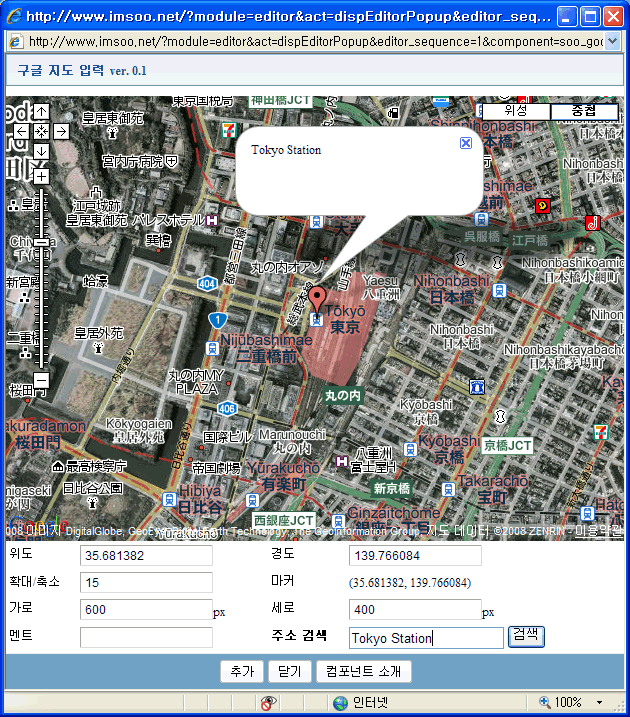Click the 丸の内 green label on map

point(343,396)
